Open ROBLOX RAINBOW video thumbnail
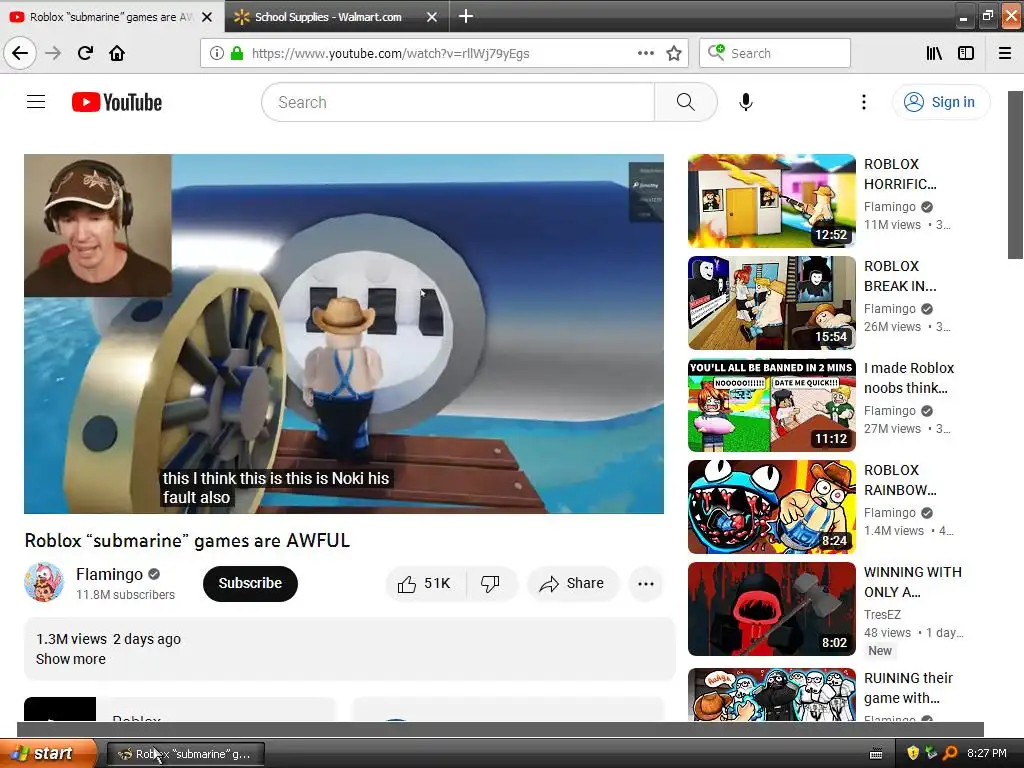 click(x=771, y=506)
